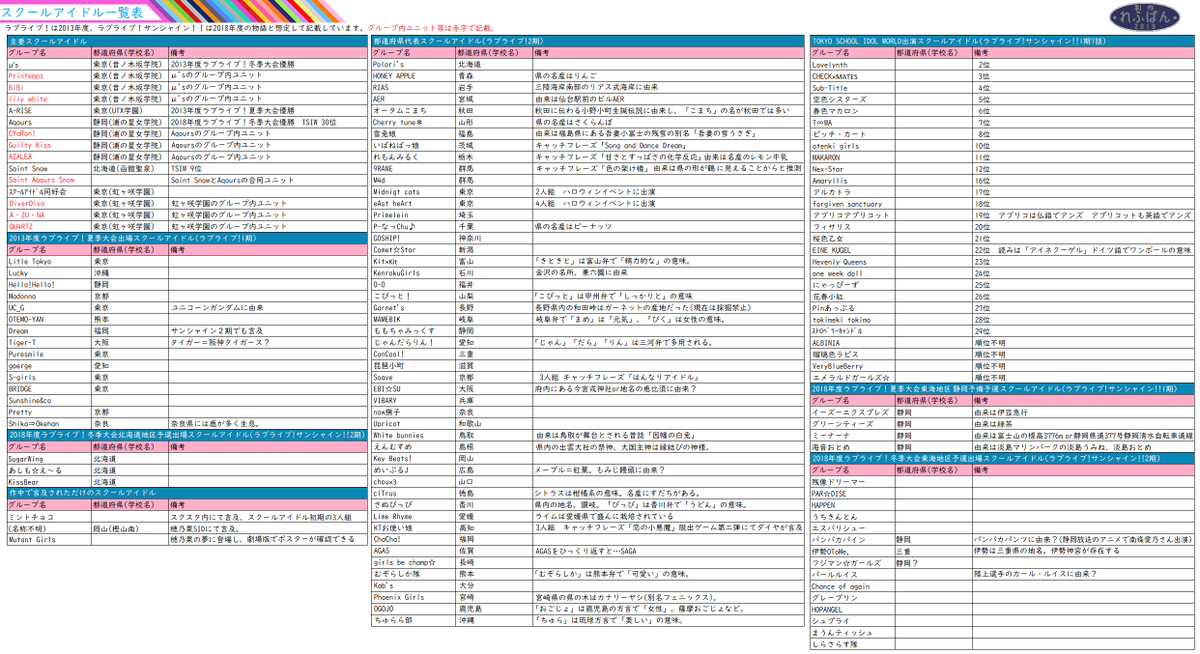The image size is (1200, 654).
Task: Select the Puresmile group cell
Action: 49,353
